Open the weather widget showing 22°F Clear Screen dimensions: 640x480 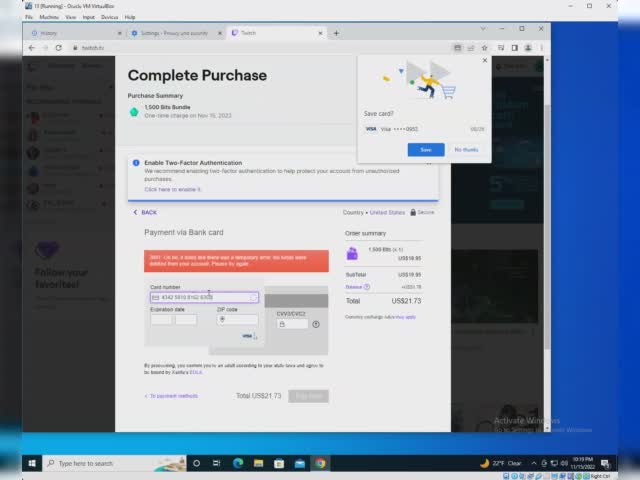click(x=501, y=463)
